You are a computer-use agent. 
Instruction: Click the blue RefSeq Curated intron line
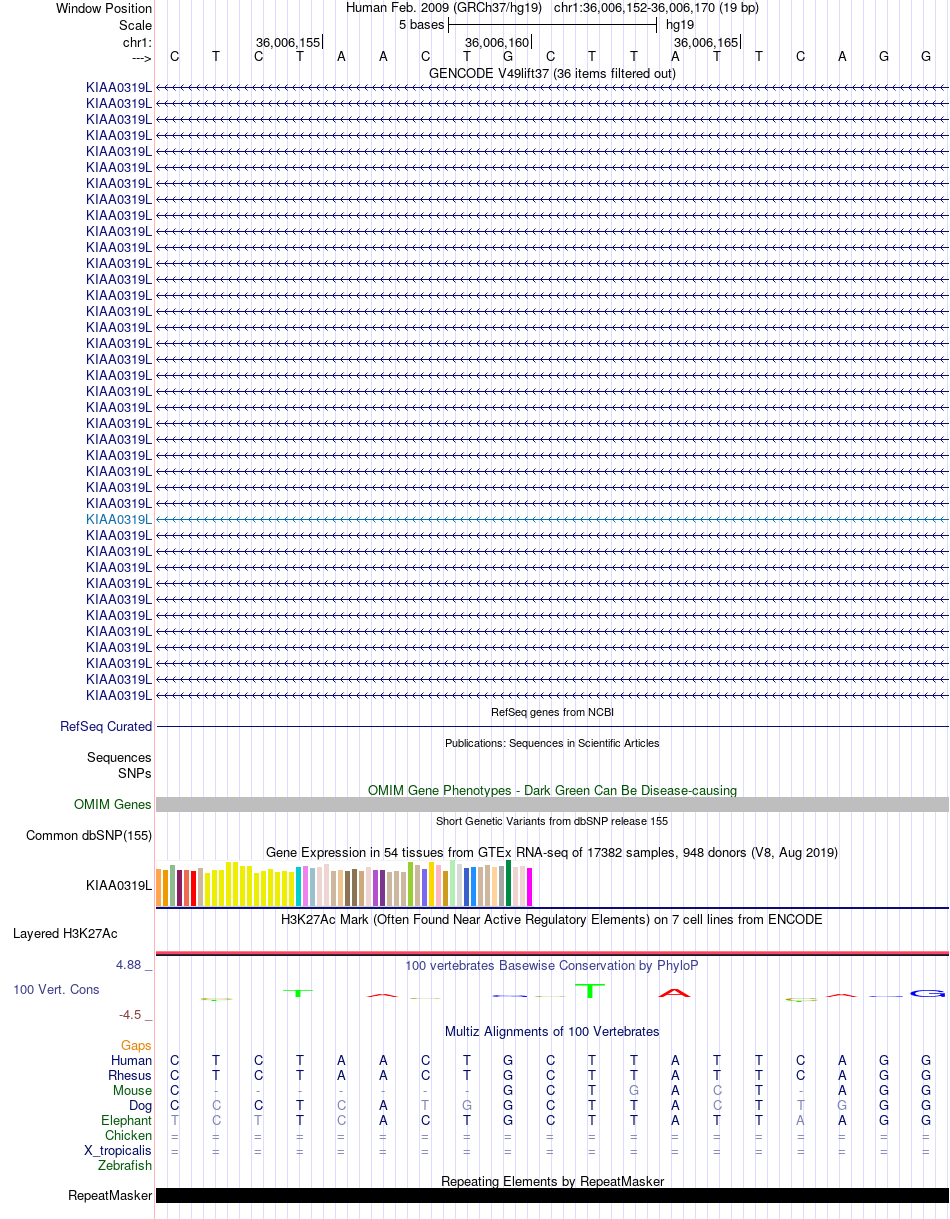552,726
